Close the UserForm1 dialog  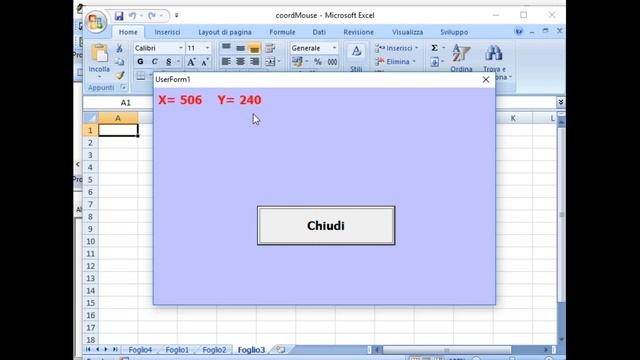(486, 80)
